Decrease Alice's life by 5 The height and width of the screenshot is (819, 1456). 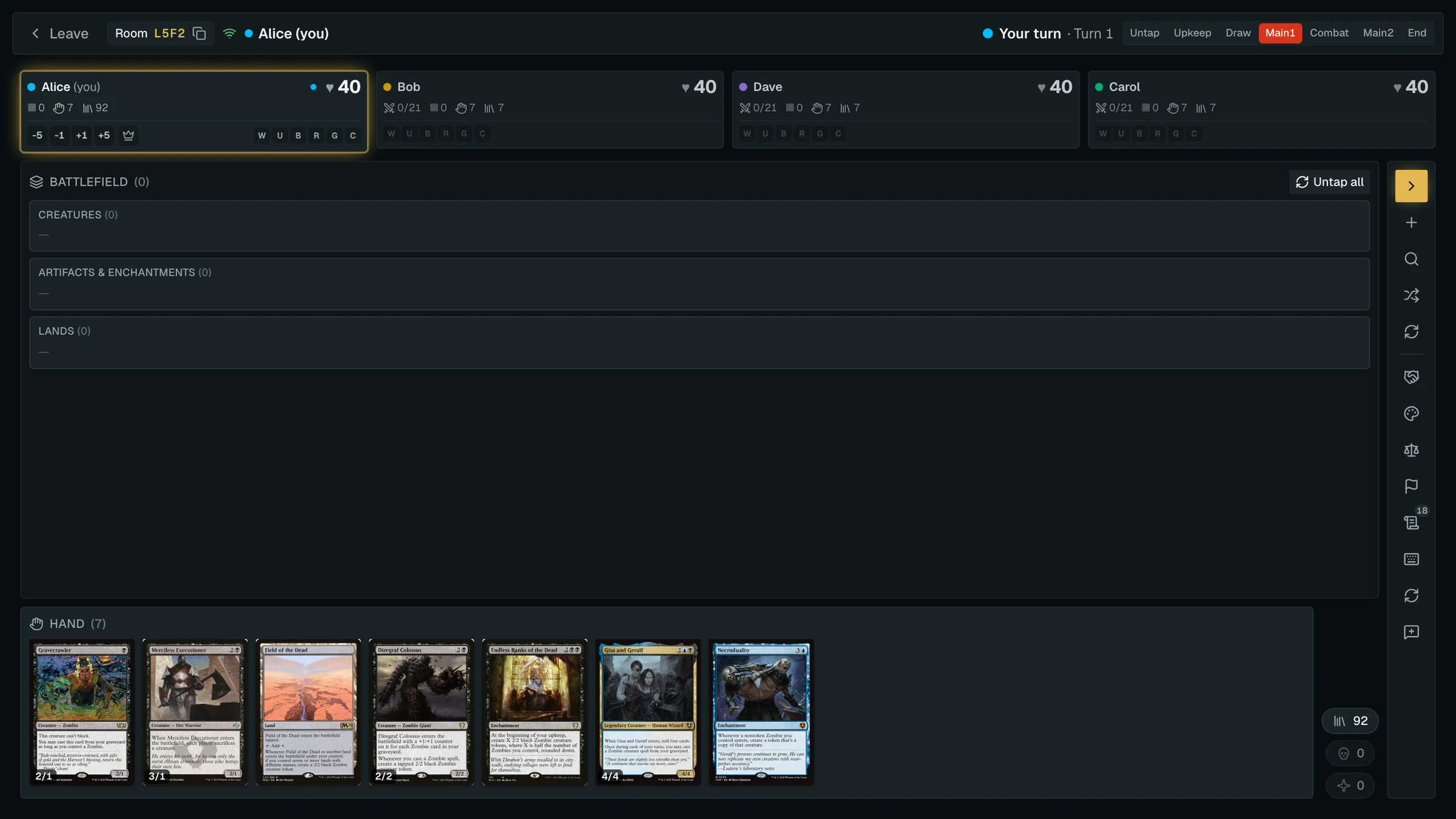(37, 135)
